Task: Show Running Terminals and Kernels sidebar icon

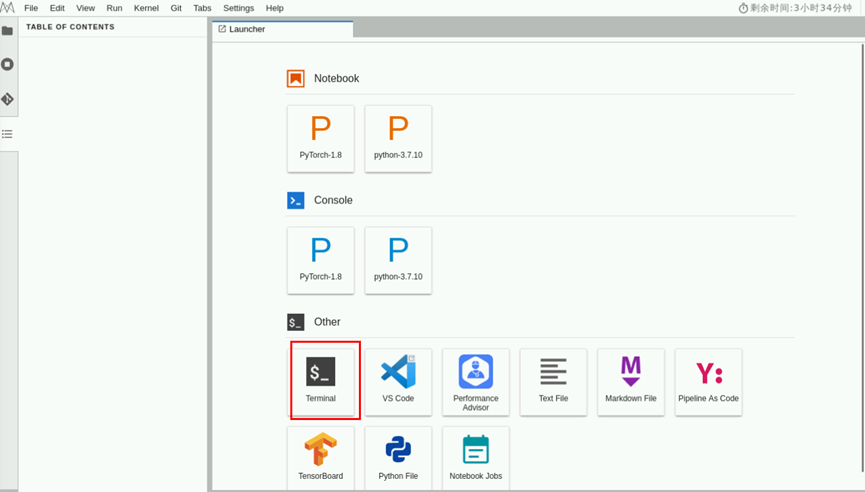Action: (7, 65)
